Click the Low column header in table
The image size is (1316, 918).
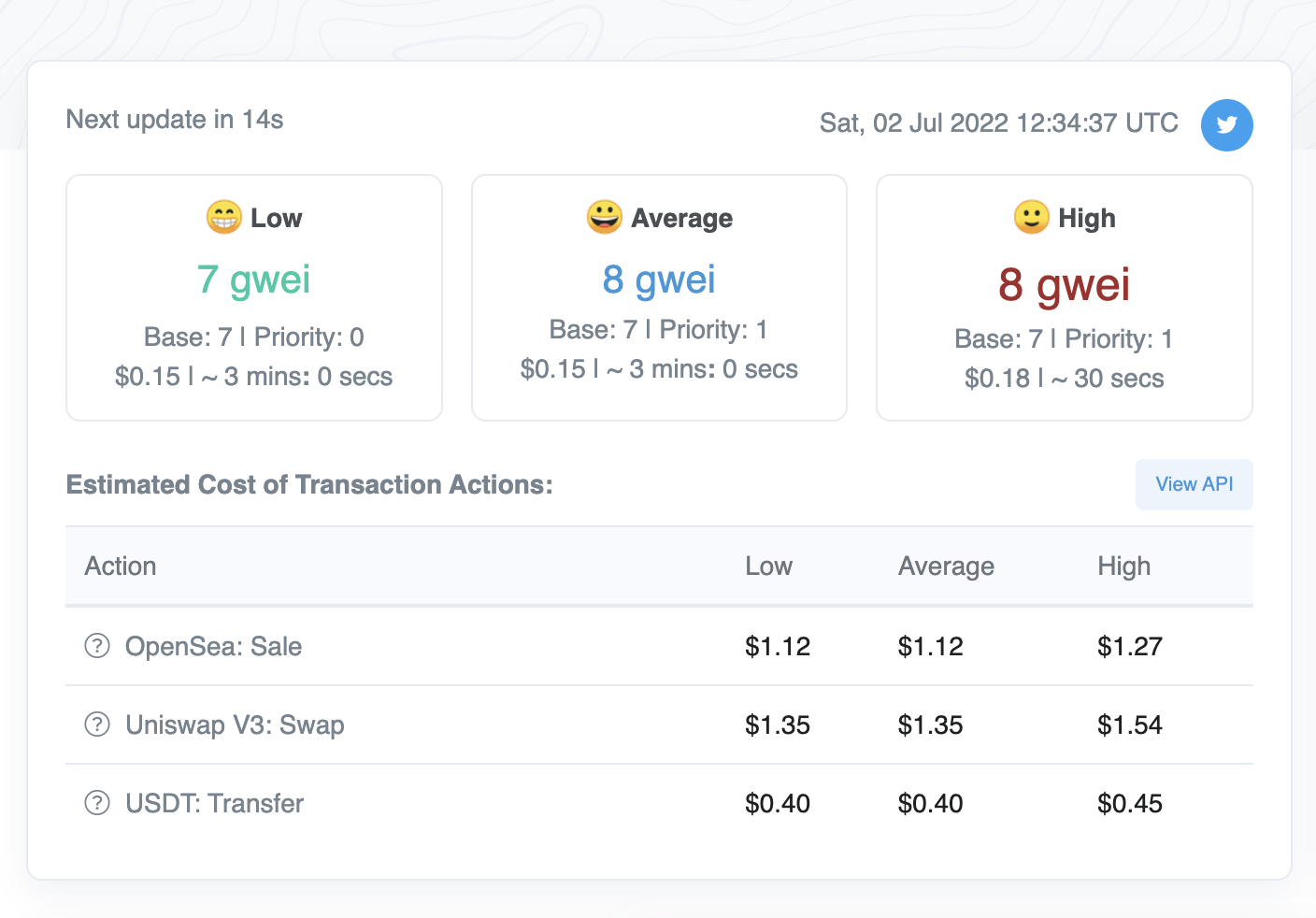(x=768, y=567)
